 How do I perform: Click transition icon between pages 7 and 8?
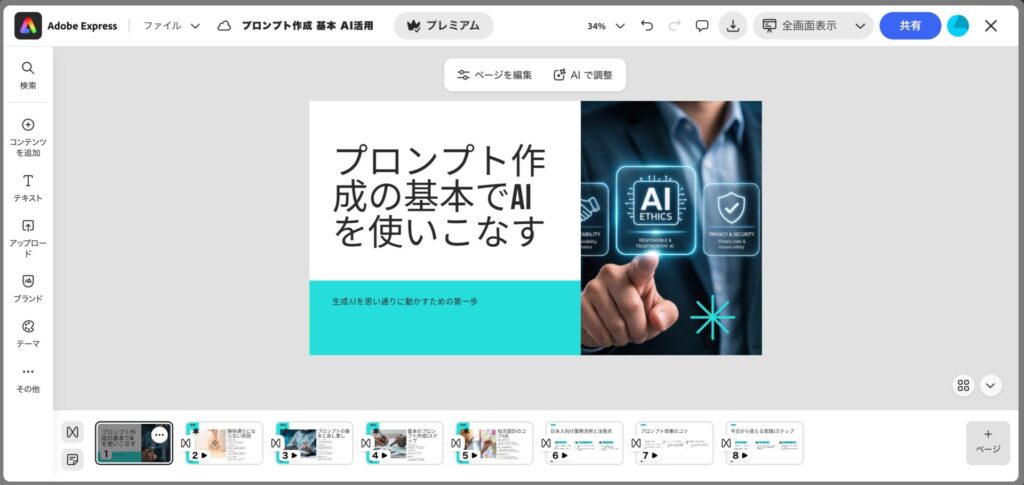tap(726, 443)
